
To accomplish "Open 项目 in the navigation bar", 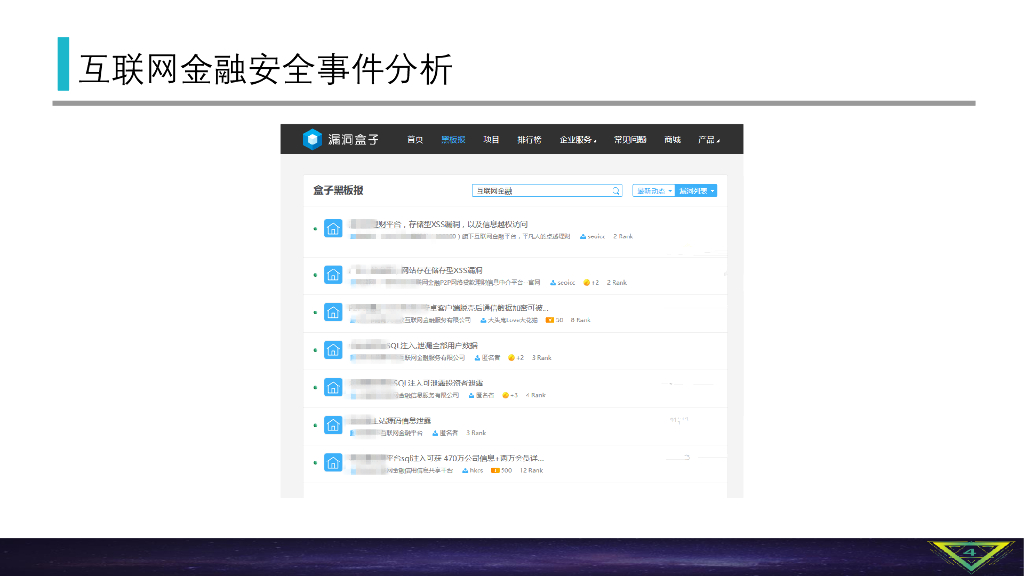I will pyautogui.click(x=491, y=140).
